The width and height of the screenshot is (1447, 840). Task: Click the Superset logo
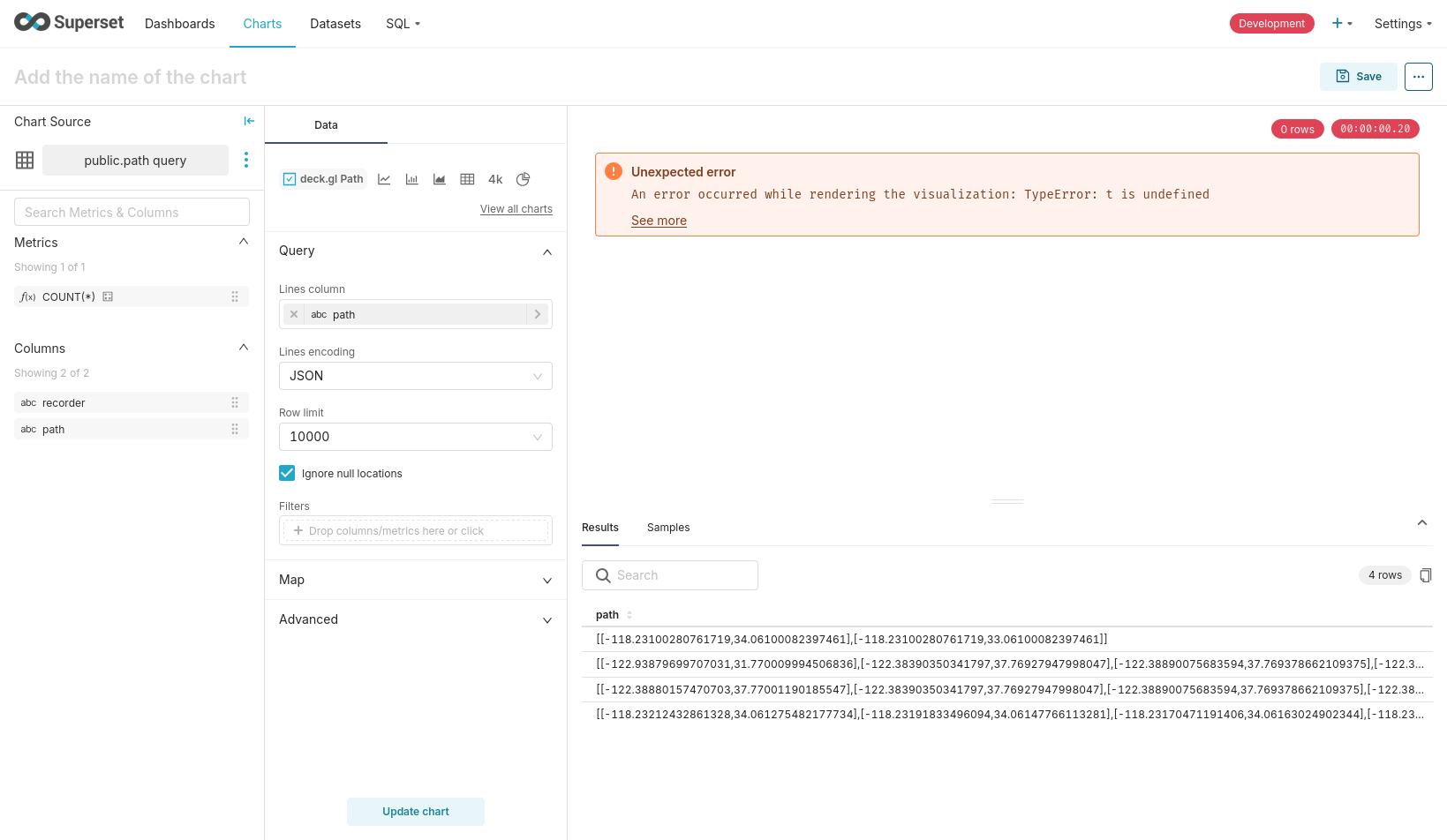[x=69, y=23]
